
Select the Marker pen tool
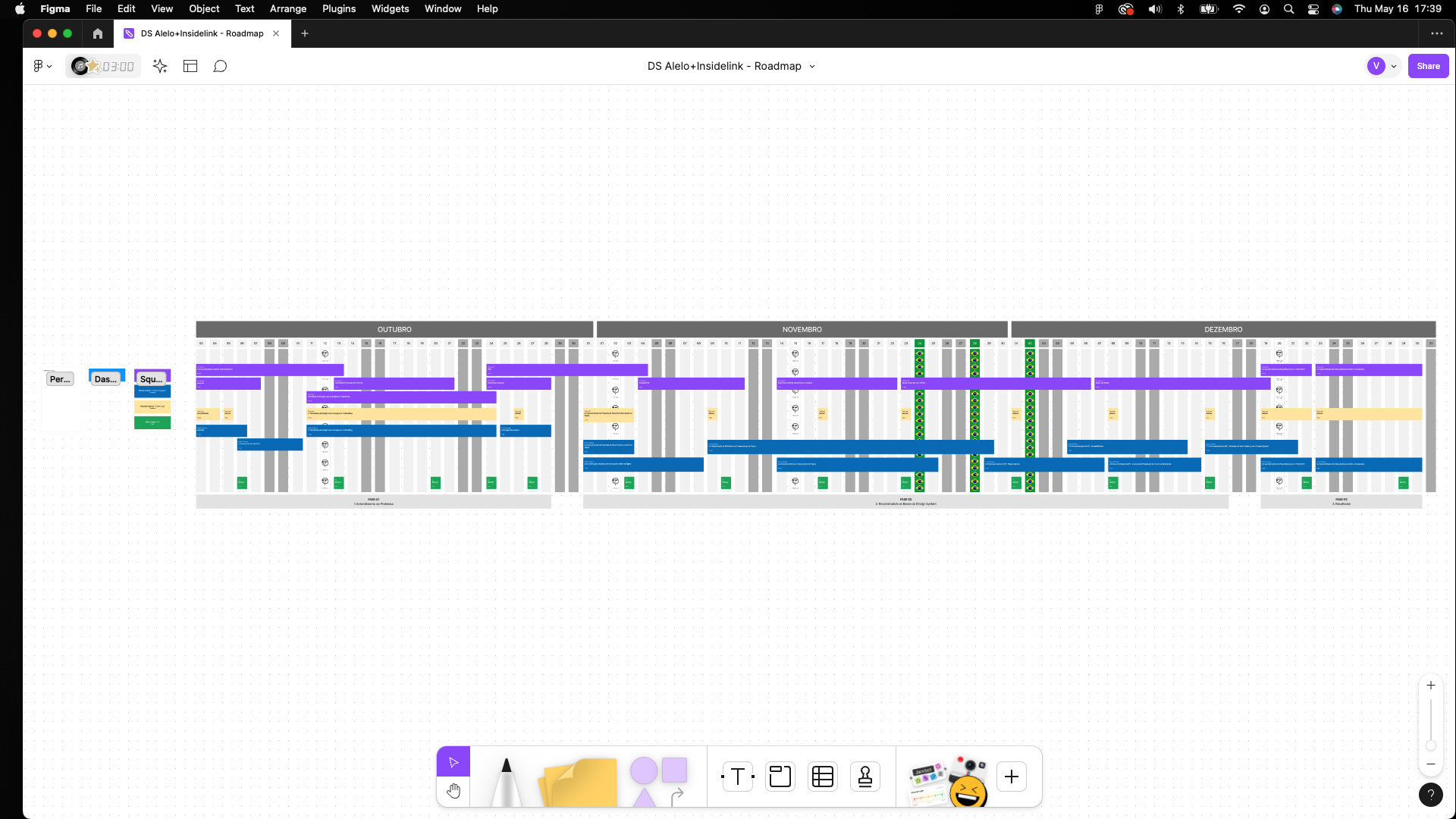[x=506, y=781]
